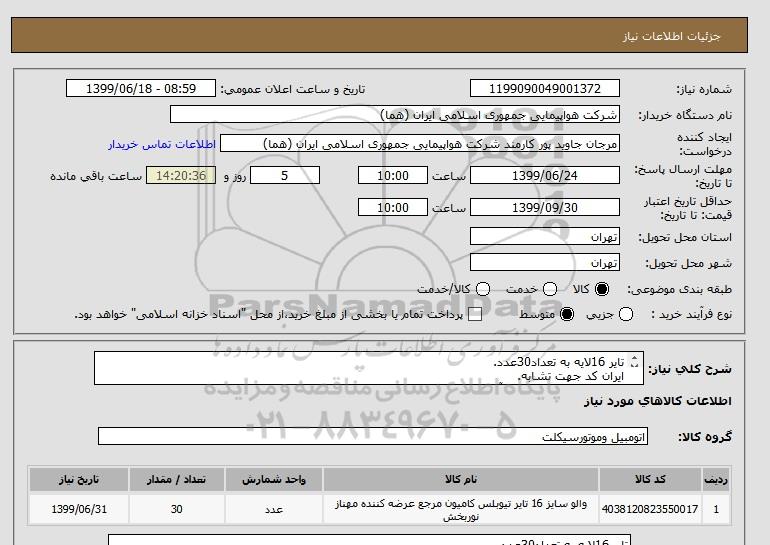Choose the جزیی purchase type radio

(626, 314)
